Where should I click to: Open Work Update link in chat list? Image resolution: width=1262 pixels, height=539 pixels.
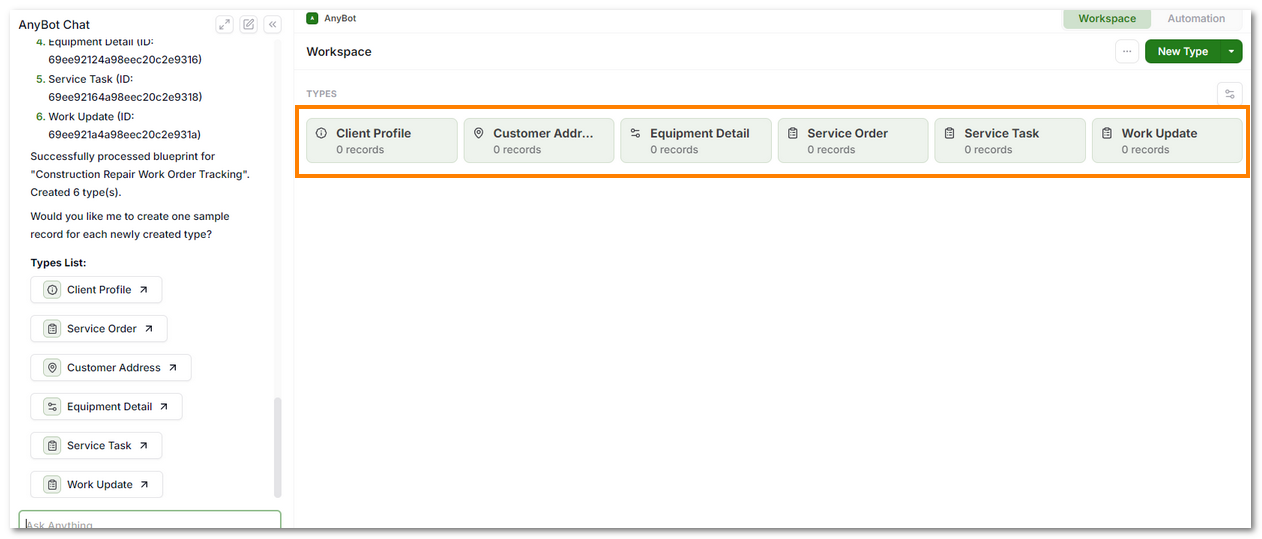coord(97,485)
